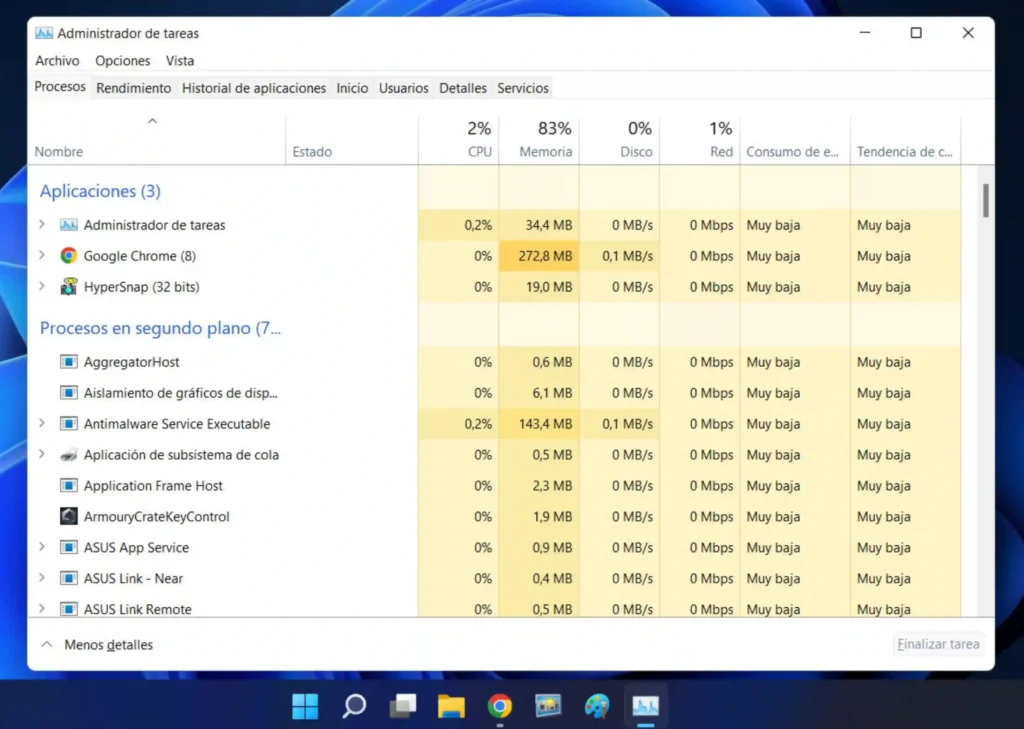Click the ASUS App Service icon

tap(69, 547)
